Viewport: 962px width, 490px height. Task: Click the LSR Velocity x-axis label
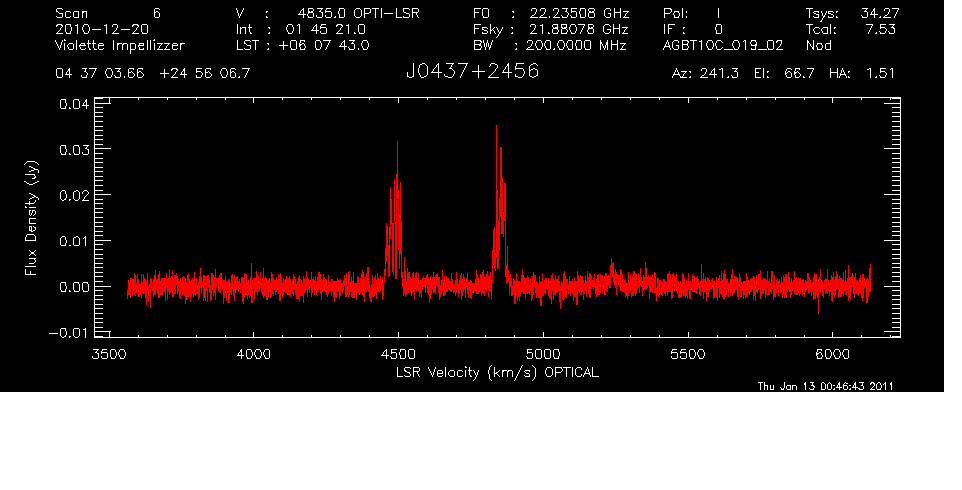click(495, 372)
